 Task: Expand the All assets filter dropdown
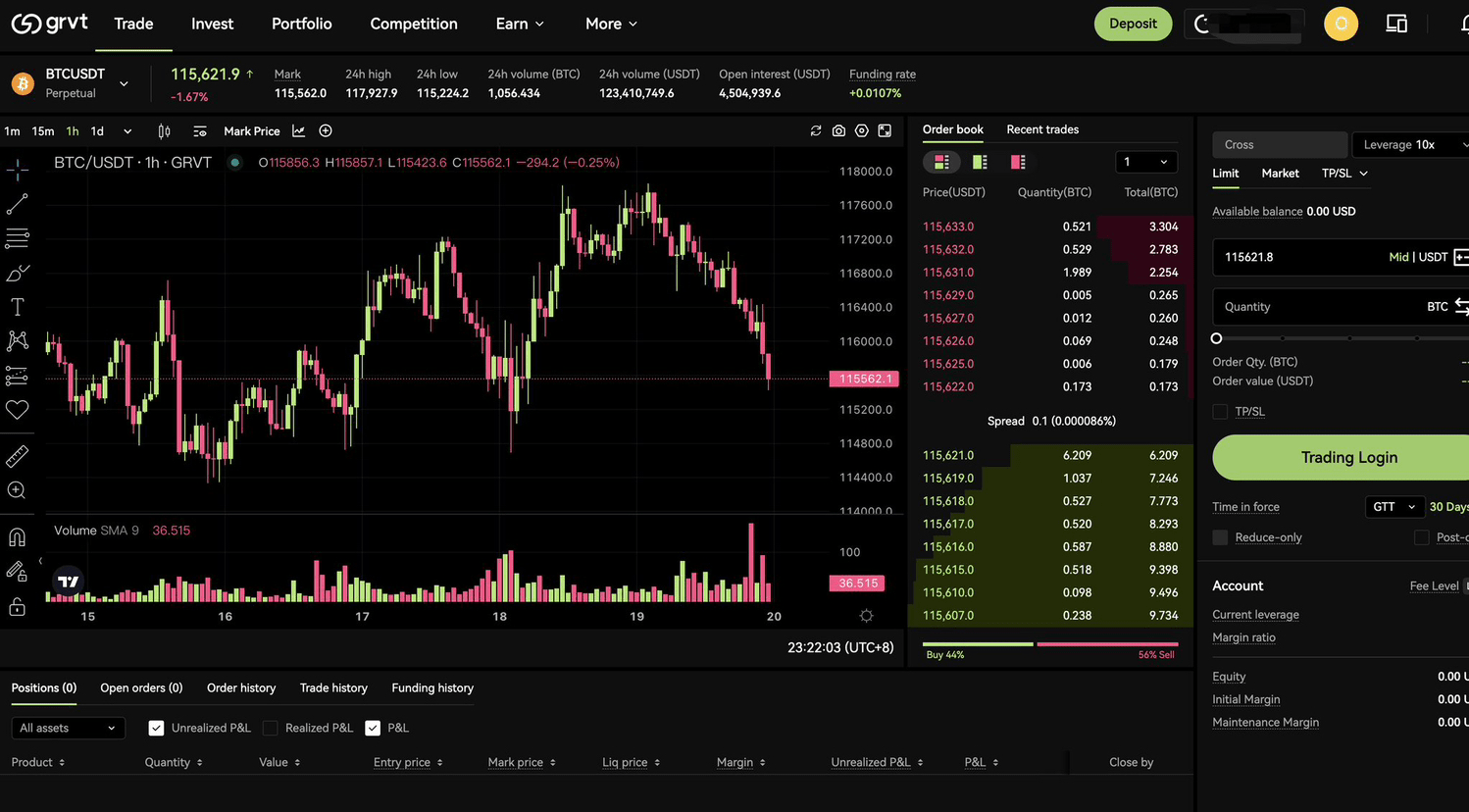tap(67, 728)
